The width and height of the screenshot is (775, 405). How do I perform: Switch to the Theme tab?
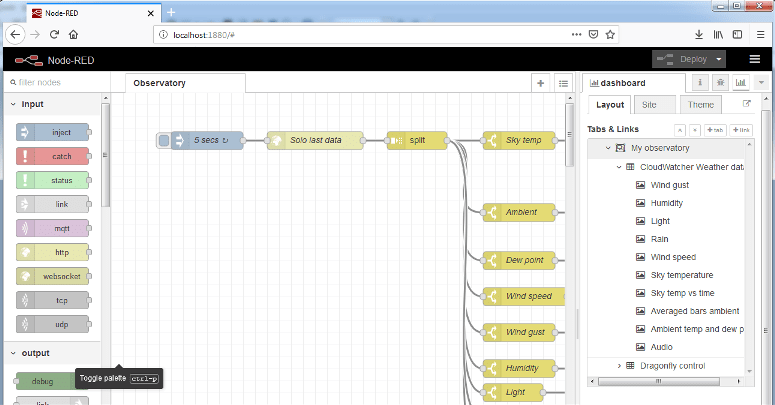(700, 105)
